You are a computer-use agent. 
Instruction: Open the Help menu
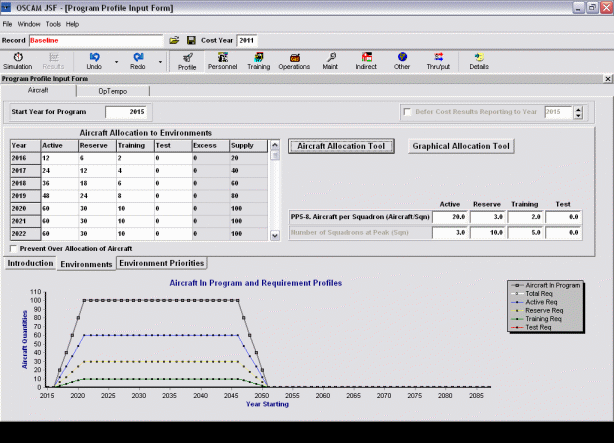pos(72,24)
